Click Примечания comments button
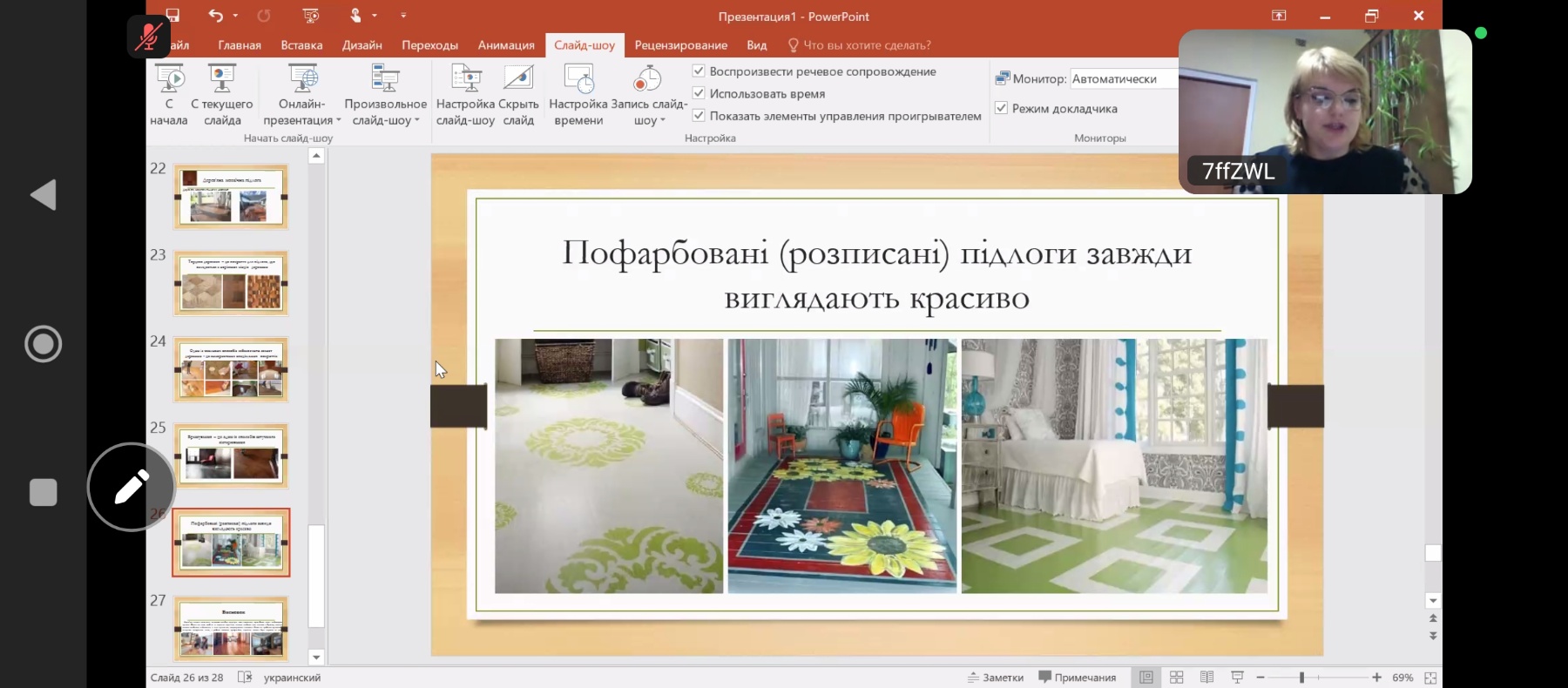1568x688 pixels. coord(1078,678)
